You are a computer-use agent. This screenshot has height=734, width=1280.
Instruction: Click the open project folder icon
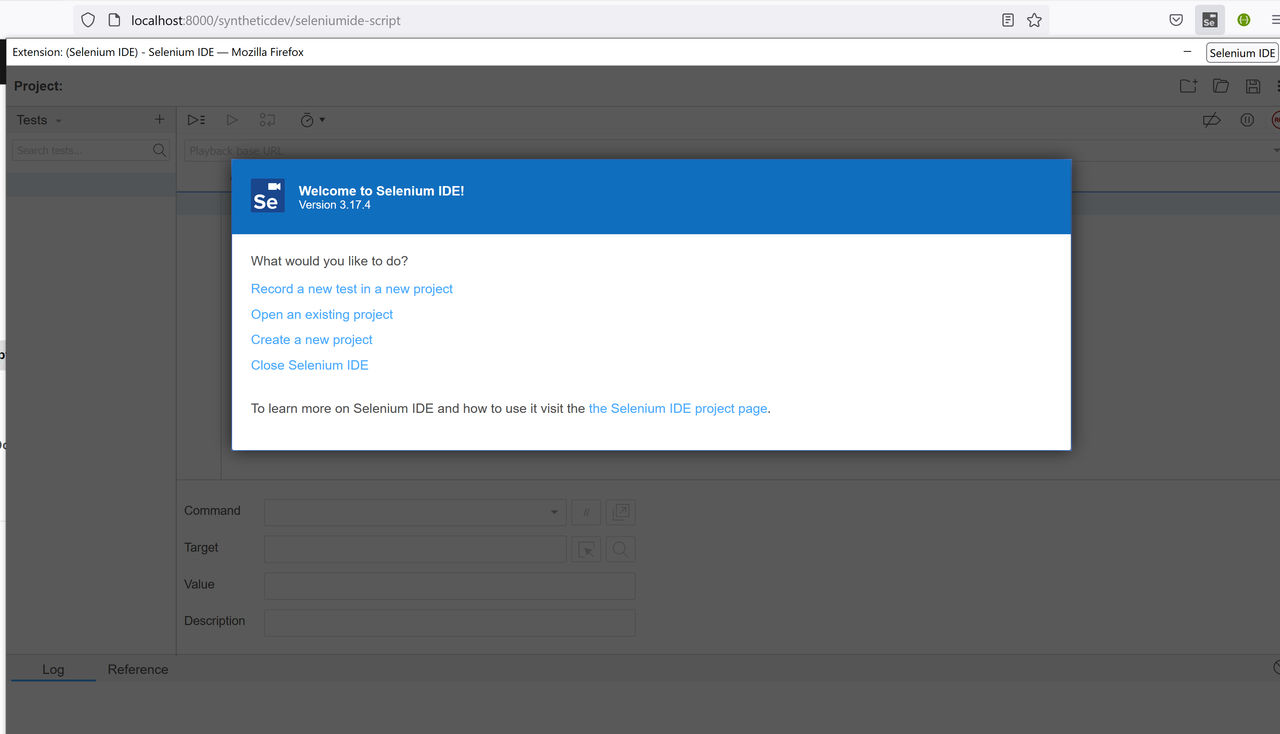pos(1221,86)
